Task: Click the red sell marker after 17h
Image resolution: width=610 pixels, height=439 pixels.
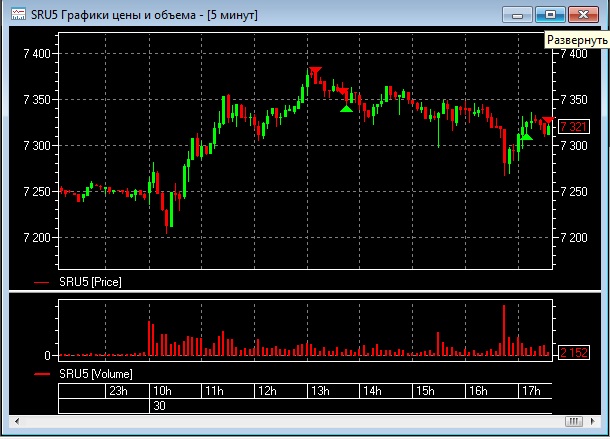Action: (549, 119)
